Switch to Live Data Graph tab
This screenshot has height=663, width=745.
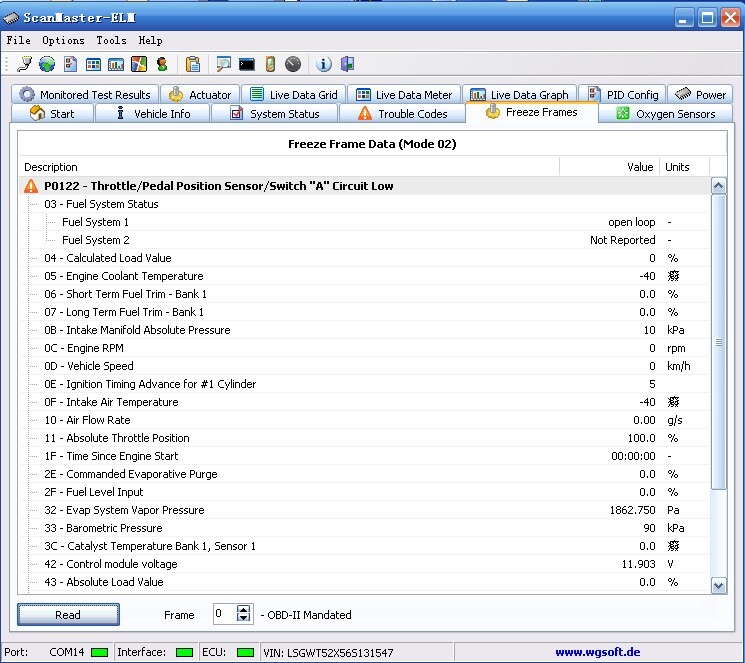point(520,95)
